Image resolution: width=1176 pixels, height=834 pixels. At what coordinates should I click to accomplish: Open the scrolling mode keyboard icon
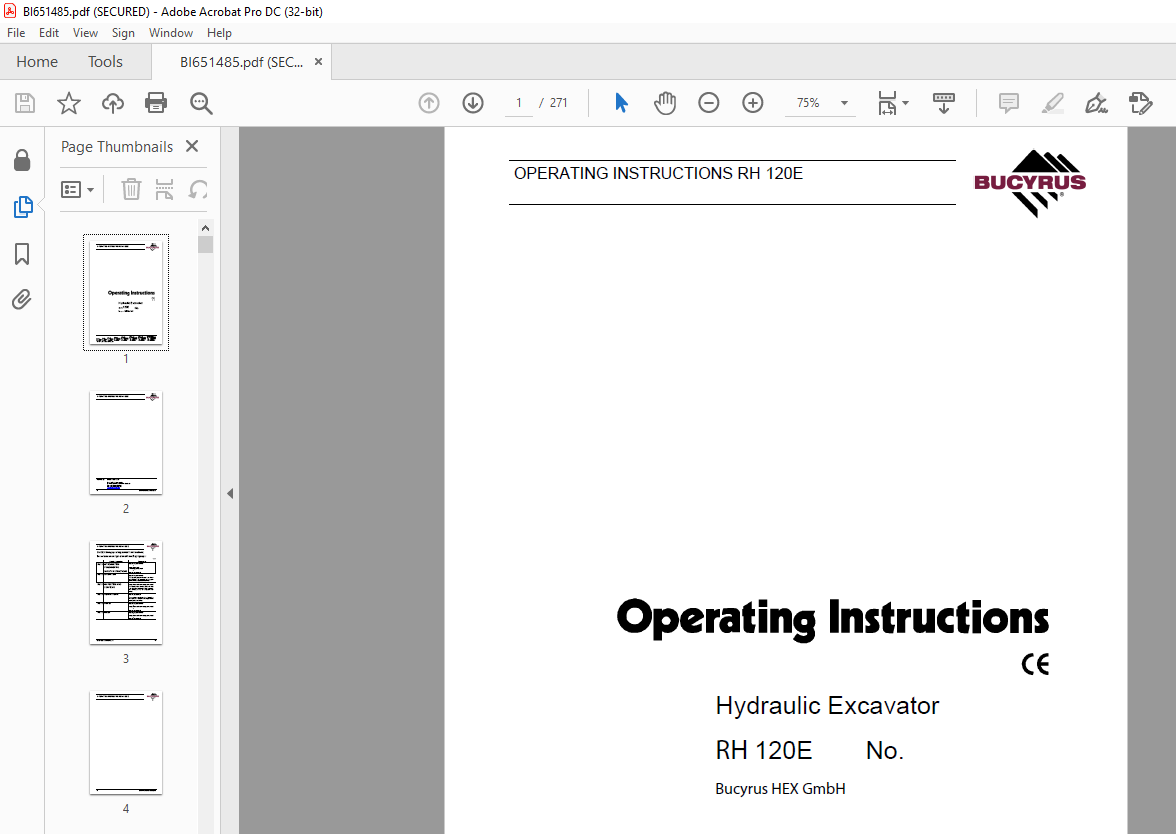944,103
